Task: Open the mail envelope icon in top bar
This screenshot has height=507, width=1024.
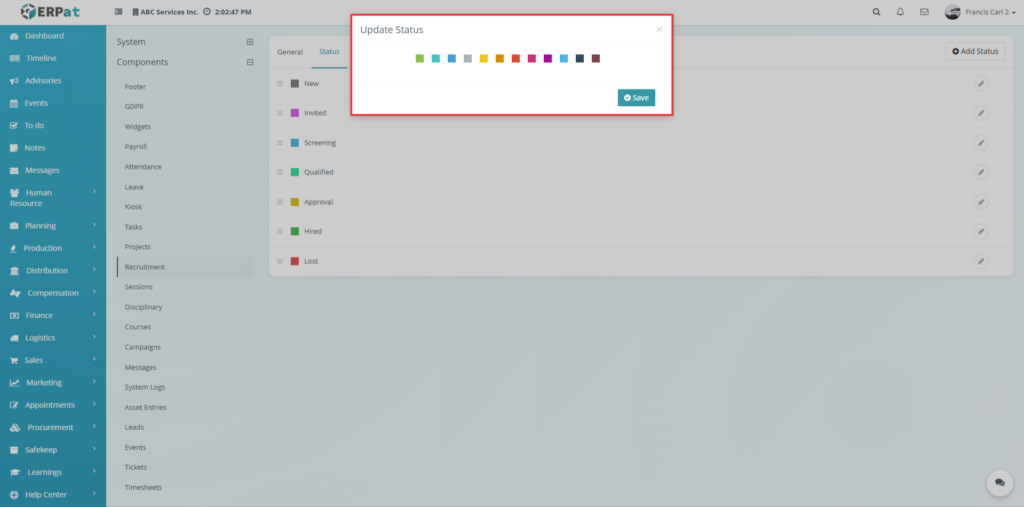Action: pyautogui.click(x=924, y=12)
